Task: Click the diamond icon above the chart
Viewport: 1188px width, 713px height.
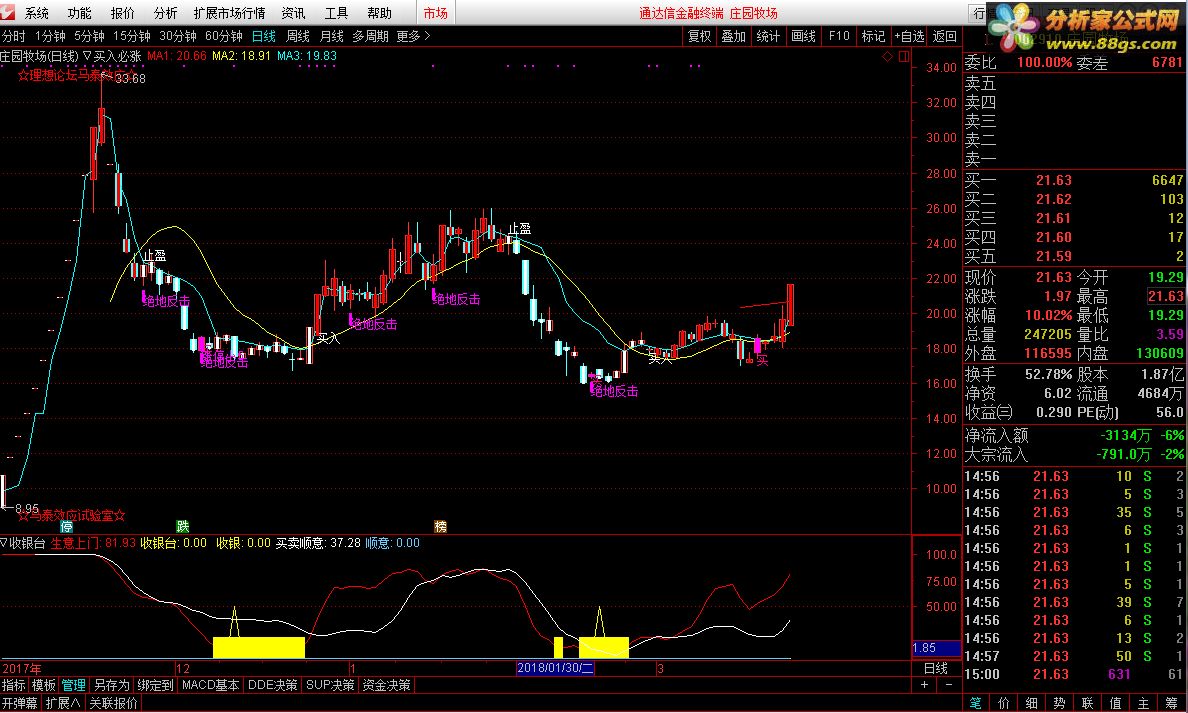Action: 888,57
